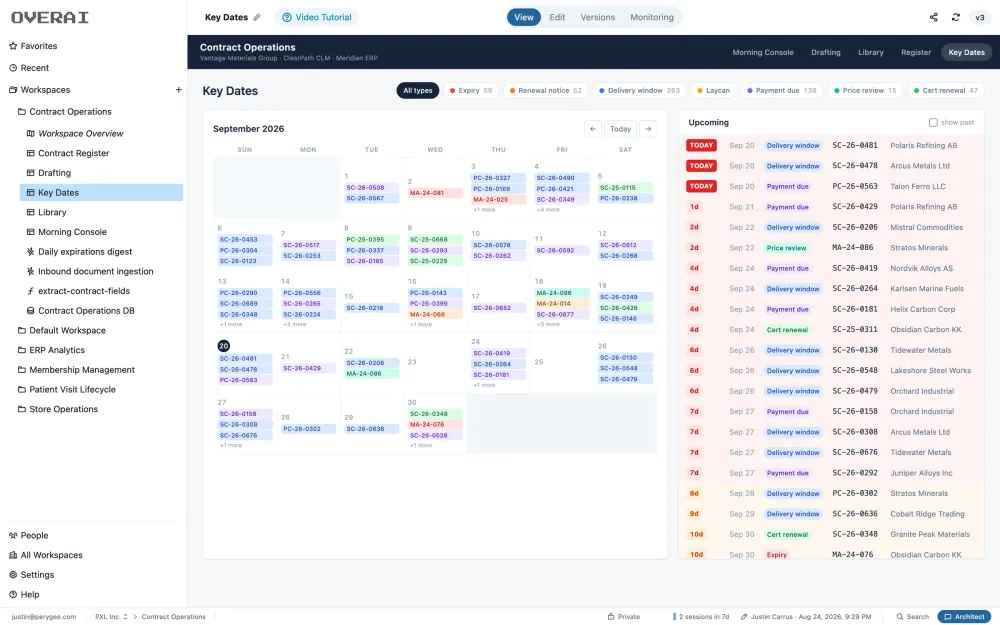This screenshot has width=1000, height=625.
Task: Toggle the Renewal notice filter chip
Action: (x=545, y=91)
